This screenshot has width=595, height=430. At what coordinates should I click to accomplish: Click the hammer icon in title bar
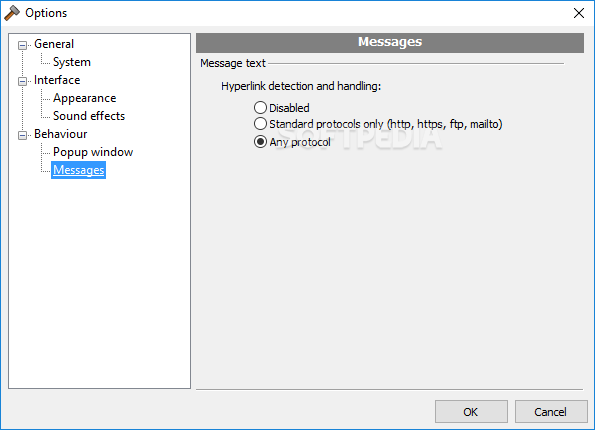(x=12, y=13)
